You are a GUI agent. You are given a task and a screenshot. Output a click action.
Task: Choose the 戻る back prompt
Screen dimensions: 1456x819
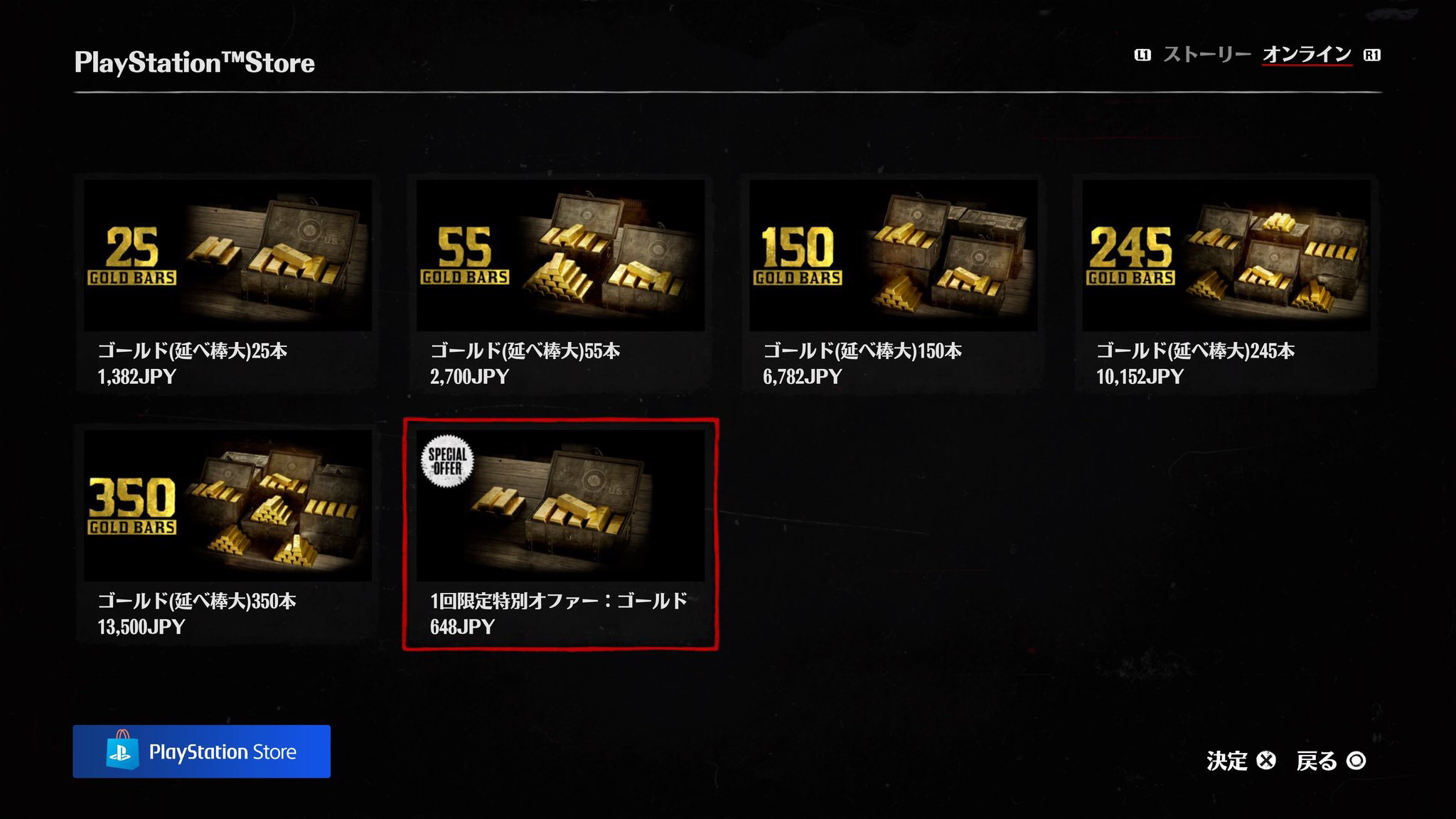(1317, 761)
